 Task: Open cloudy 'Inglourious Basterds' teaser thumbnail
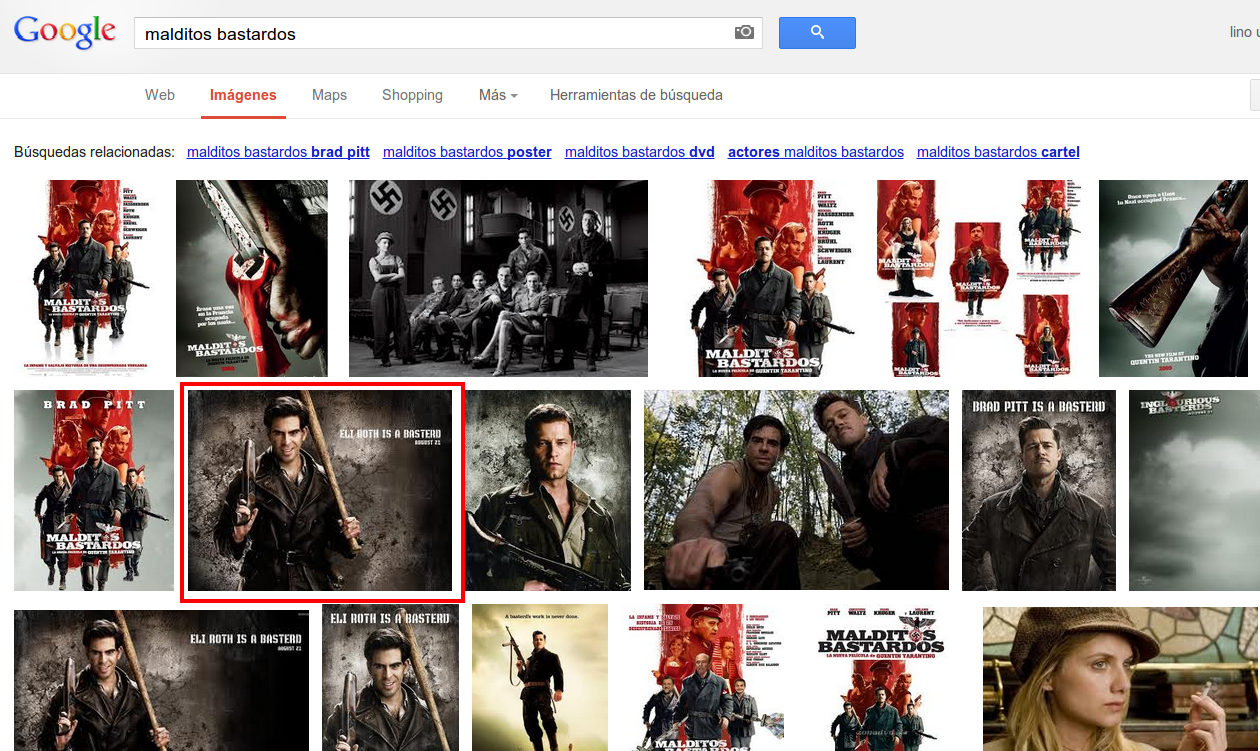pyautogui.click(x=1194, y=490)
